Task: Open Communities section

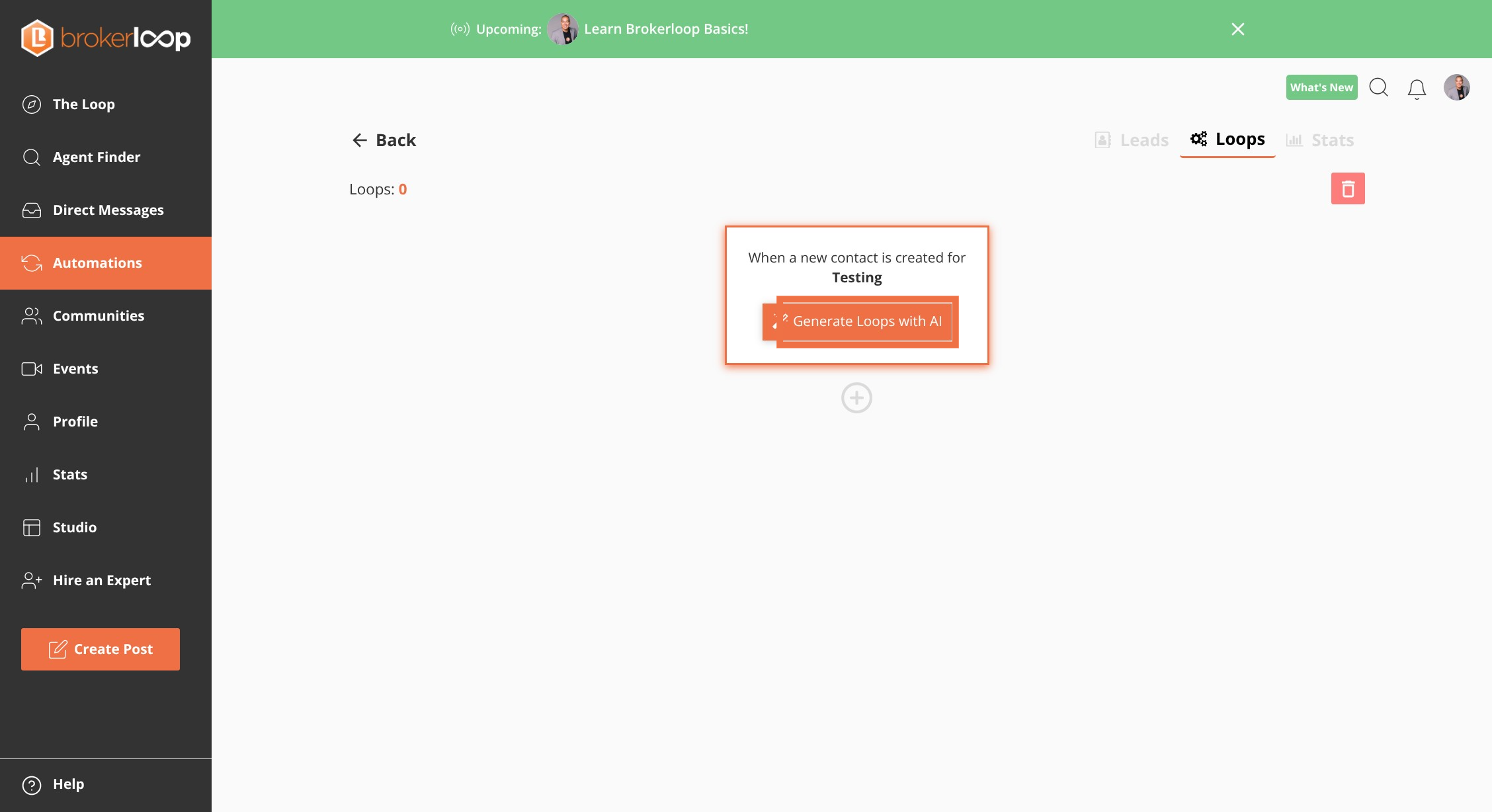Action: click(x=106, y=316)
